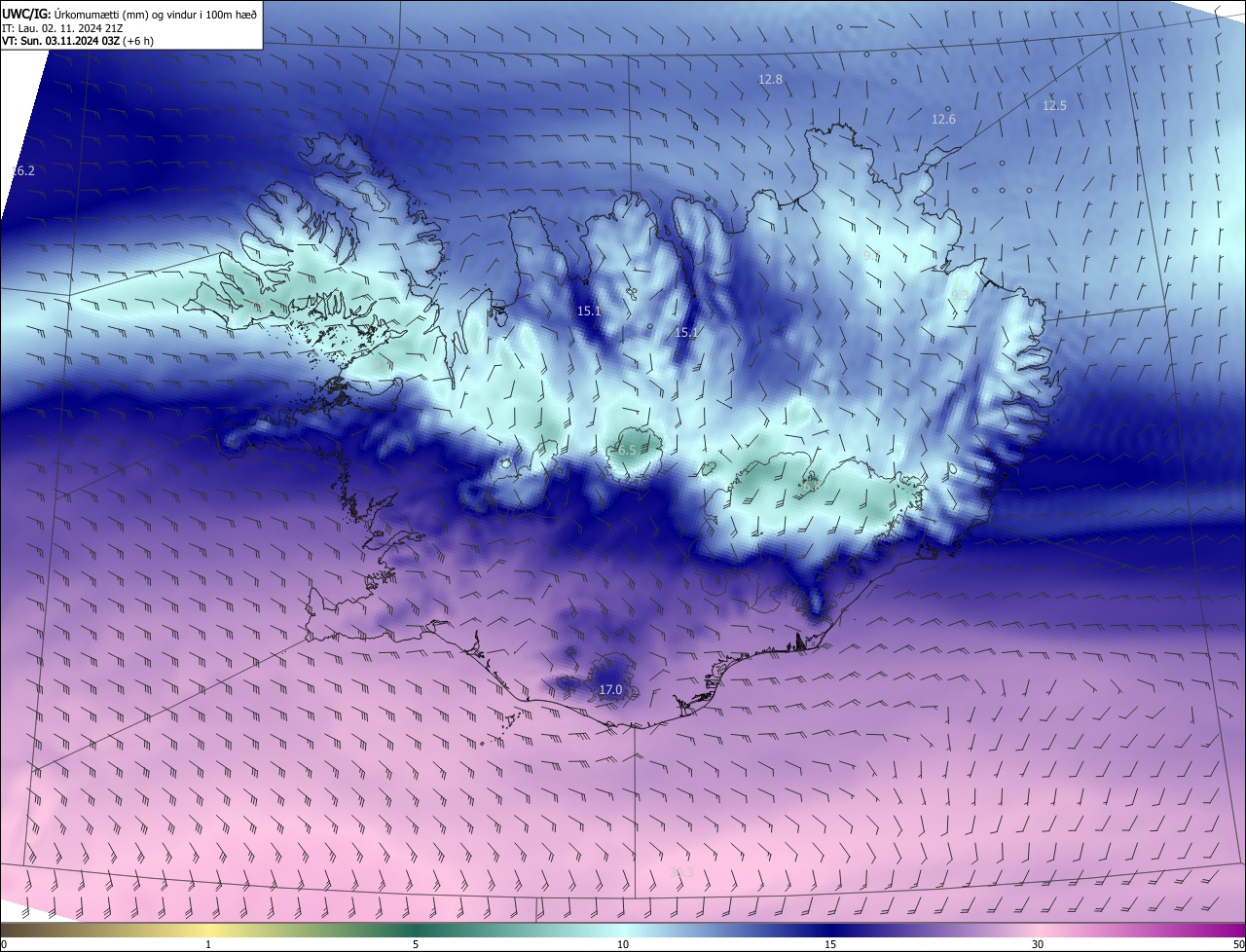This screenshot has height=952, width=1246.
Task: Click the 12.8 value label on the map
Action: tap(770, 80)
